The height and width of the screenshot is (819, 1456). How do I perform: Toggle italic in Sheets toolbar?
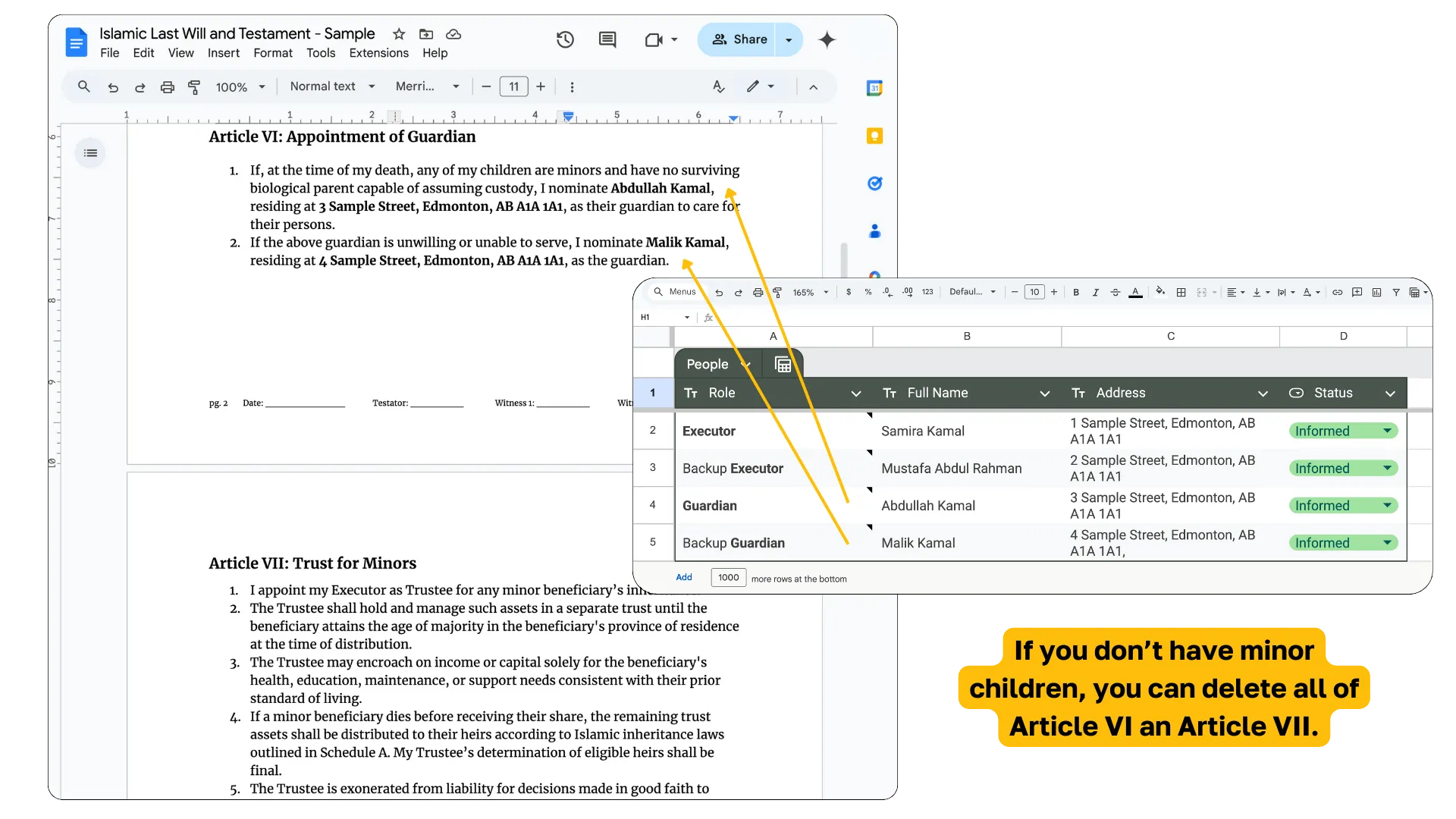[x=1095, y=292]
